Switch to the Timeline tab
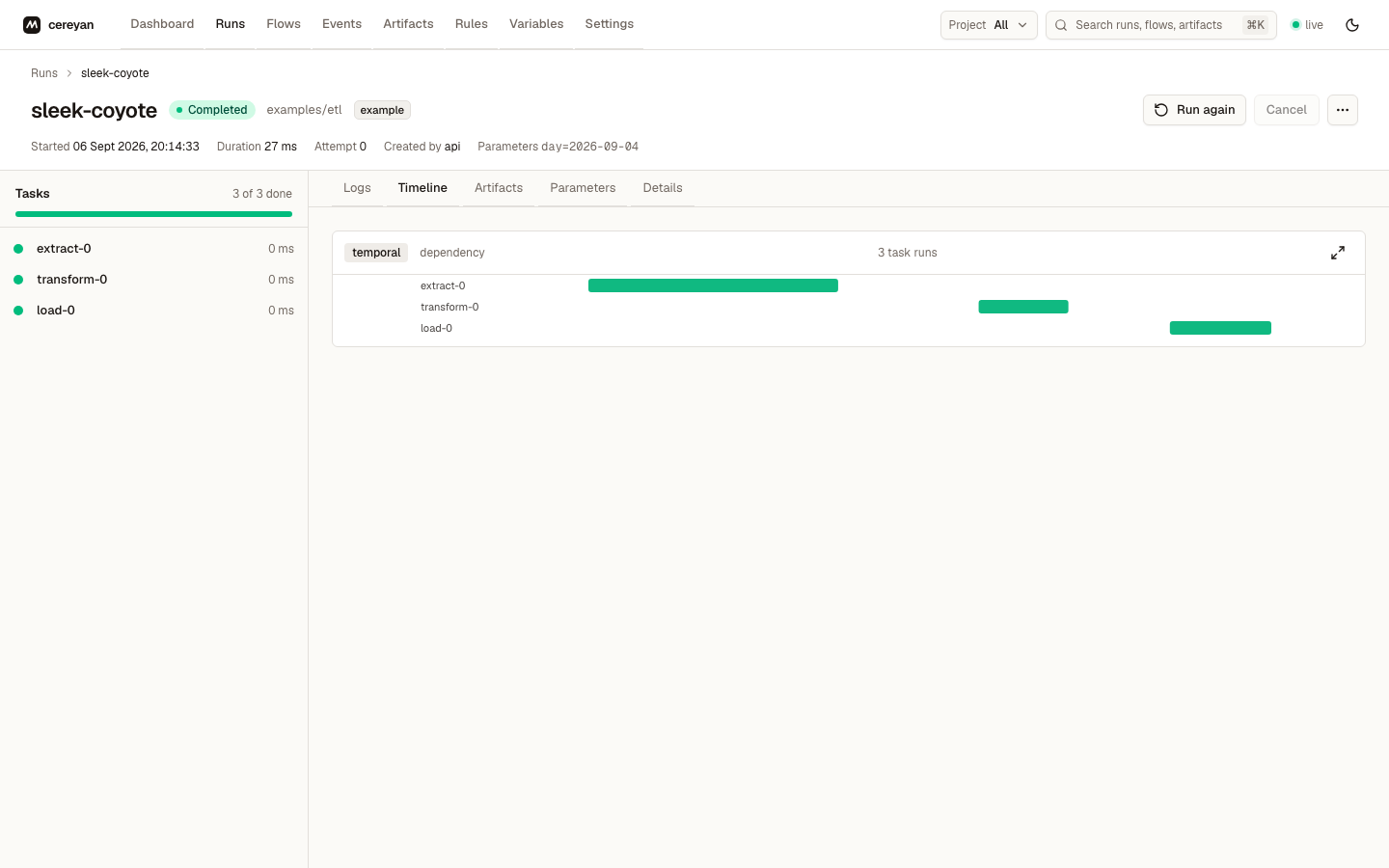The height and width of the screenshot is (868, 1389). coord(422,188)
